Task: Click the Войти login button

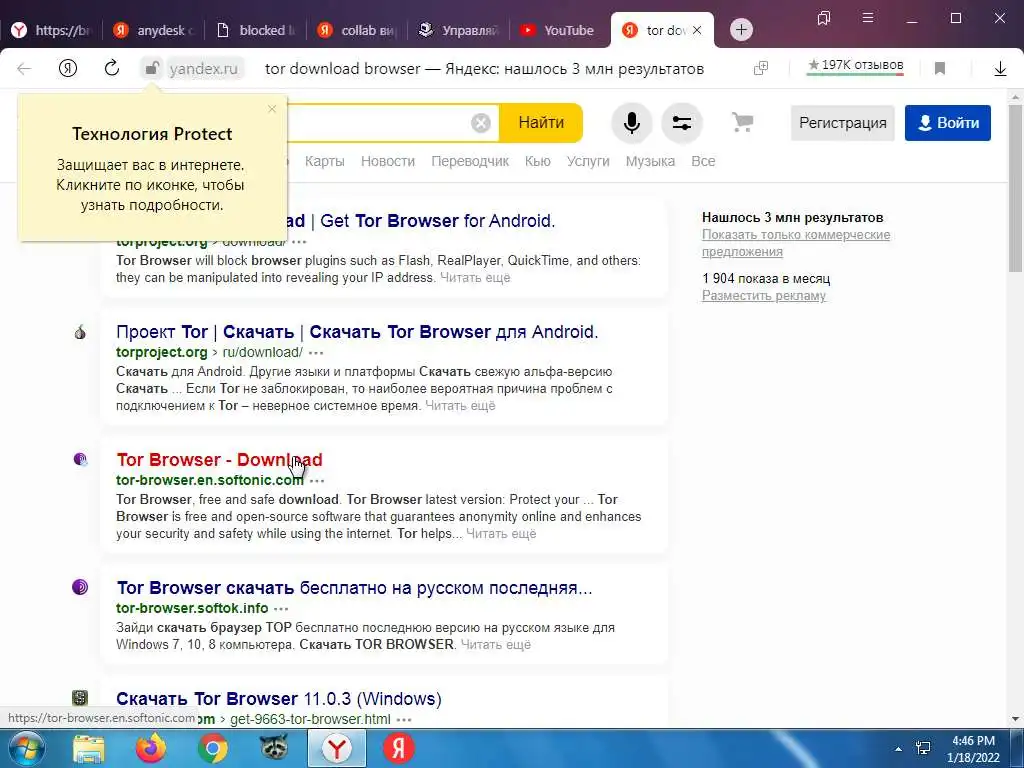Action: pos(948,123)
